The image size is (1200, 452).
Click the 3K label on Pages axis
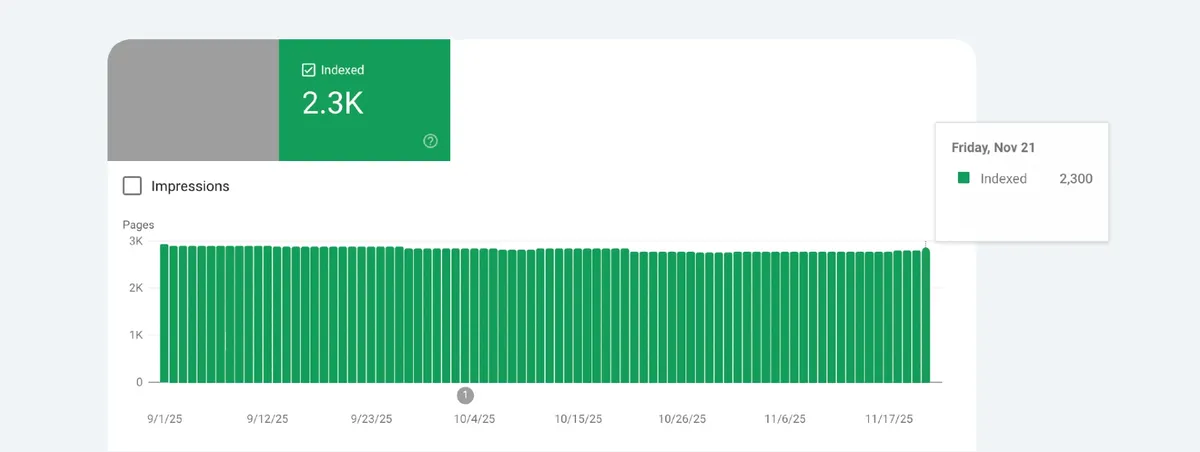(x=133, y=242)
